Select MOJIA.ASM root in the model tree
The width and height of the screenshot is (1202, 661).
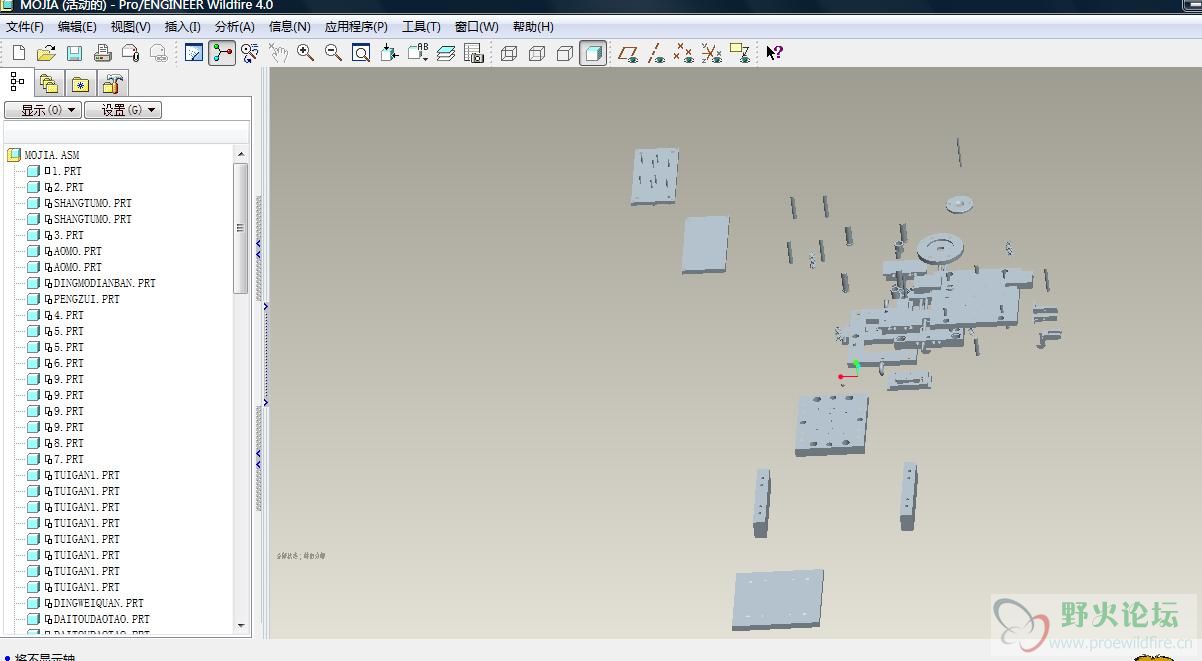click(x=52, y=155)
